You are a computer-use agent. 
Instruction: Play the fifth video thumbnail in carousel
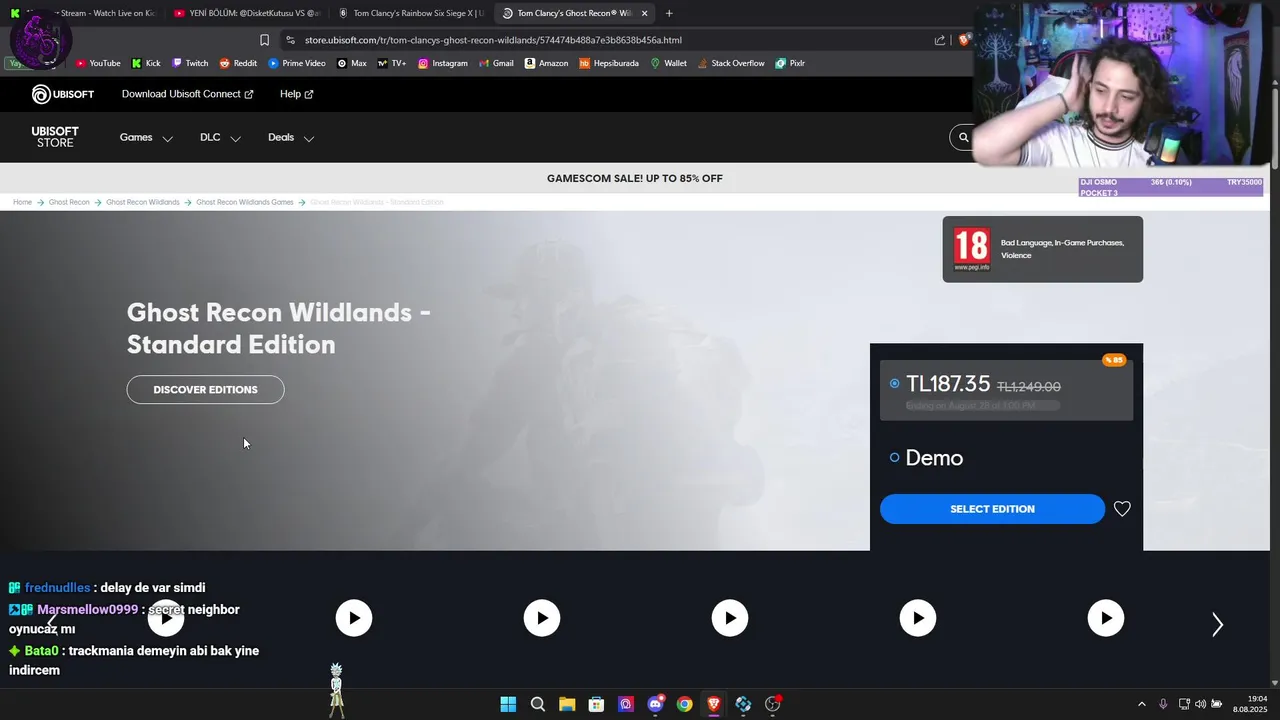point(918,618)
